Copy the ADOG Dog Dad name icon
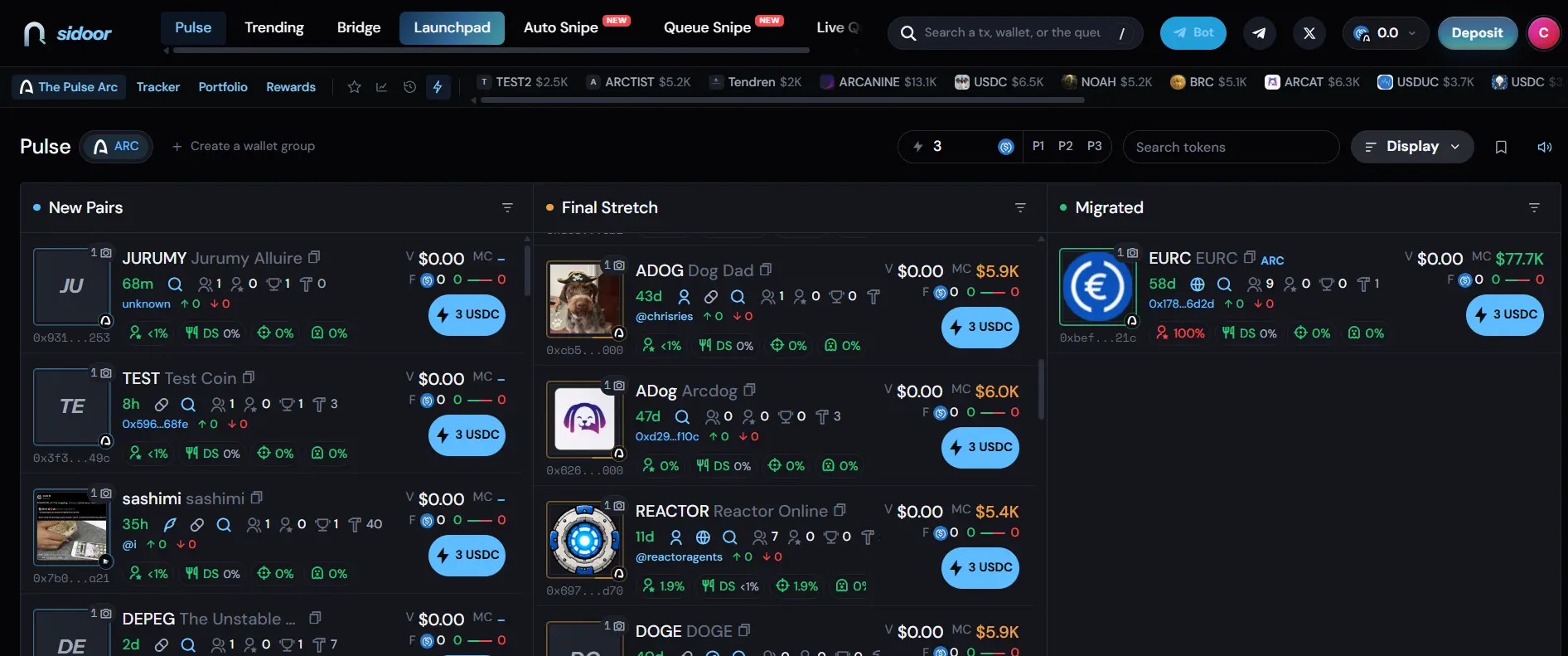 [766, 270]
